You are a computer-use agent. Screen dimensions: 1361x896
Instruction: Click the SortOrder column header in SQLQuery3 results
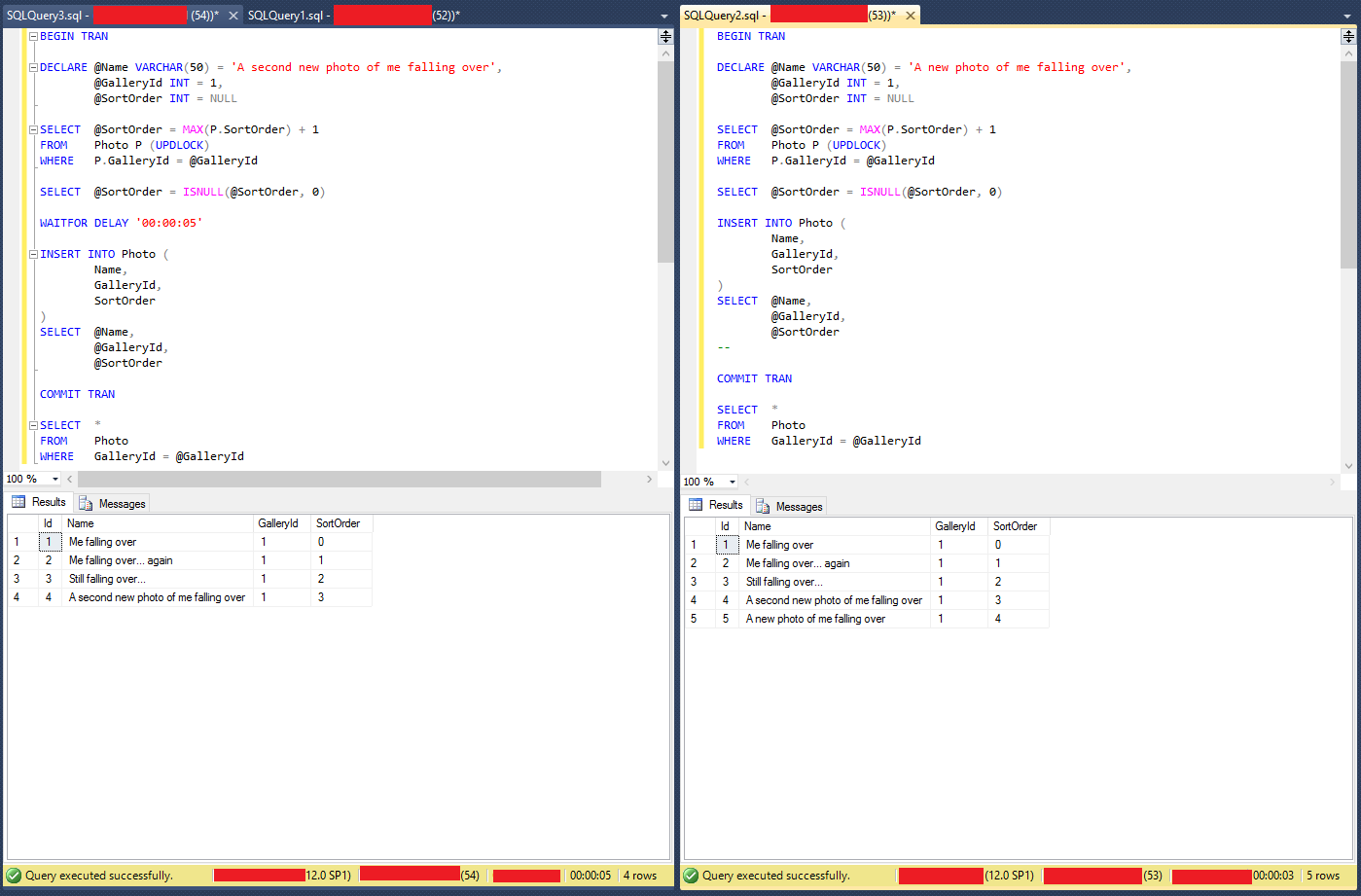[x=341, y=523]
